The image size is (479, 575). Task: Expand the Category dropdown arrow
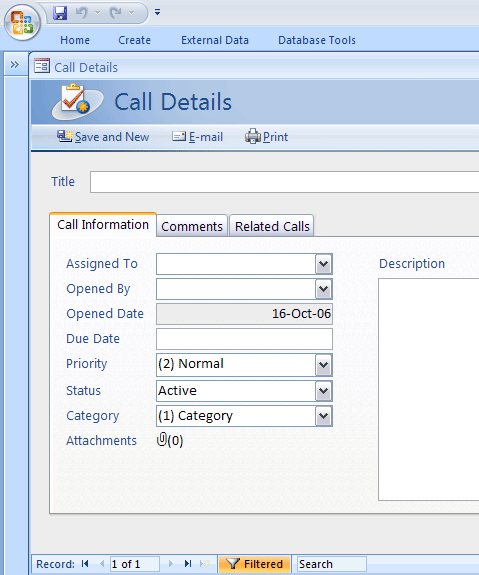coord(323,416)
